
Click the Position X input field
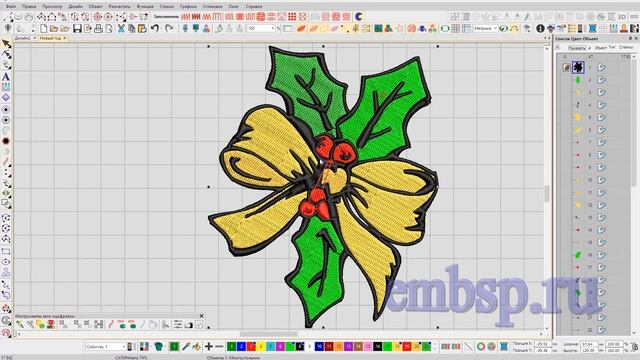[542, 344]
